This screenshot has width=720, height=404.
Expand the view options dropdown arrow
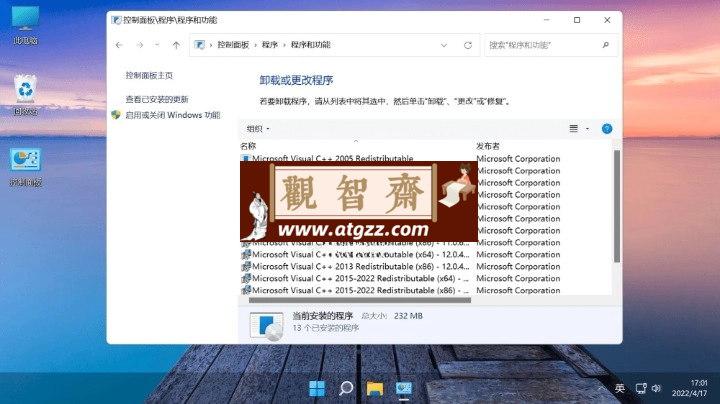(587, 129)
